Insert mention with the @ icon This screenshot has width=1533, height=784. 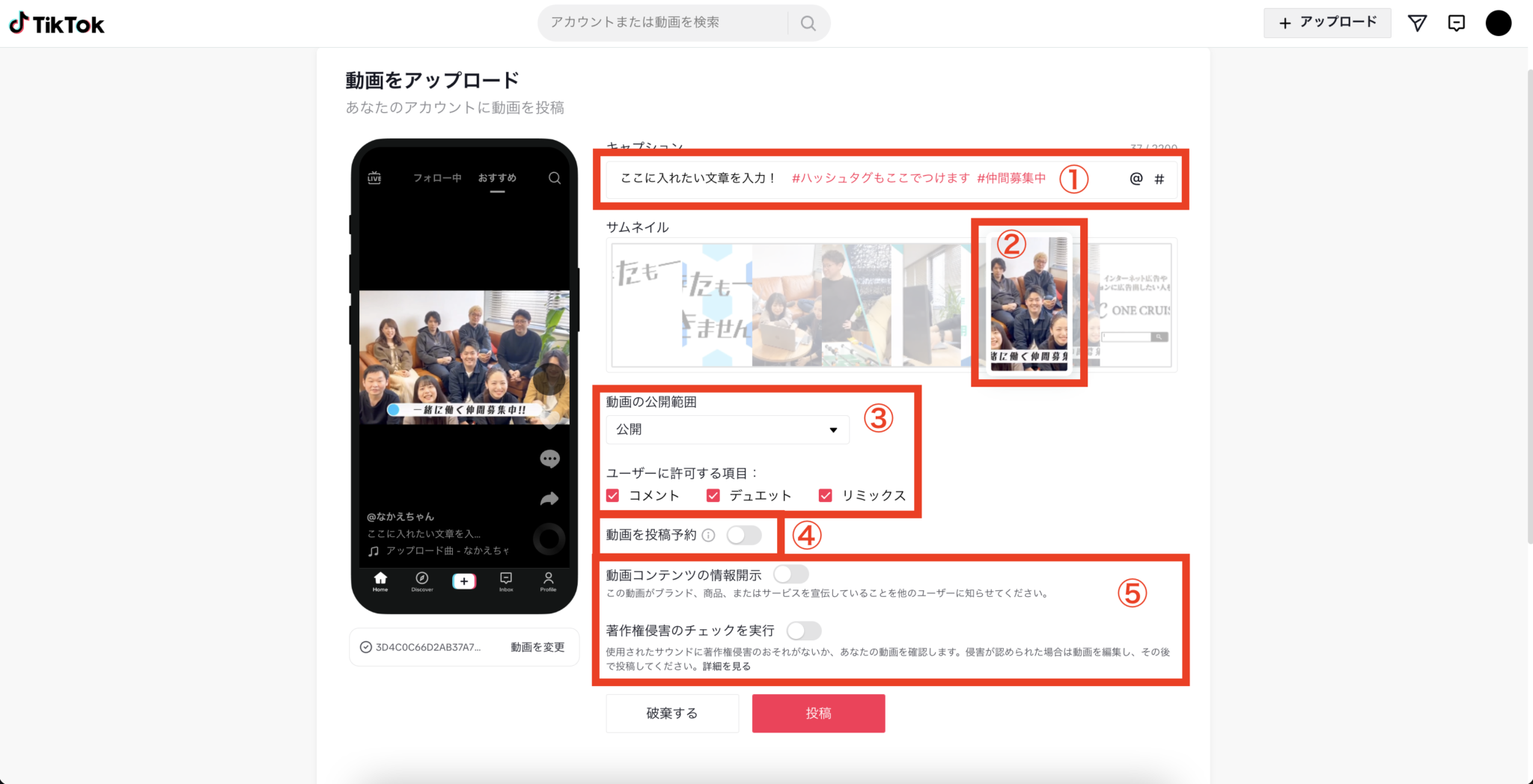coord(1136,179)
